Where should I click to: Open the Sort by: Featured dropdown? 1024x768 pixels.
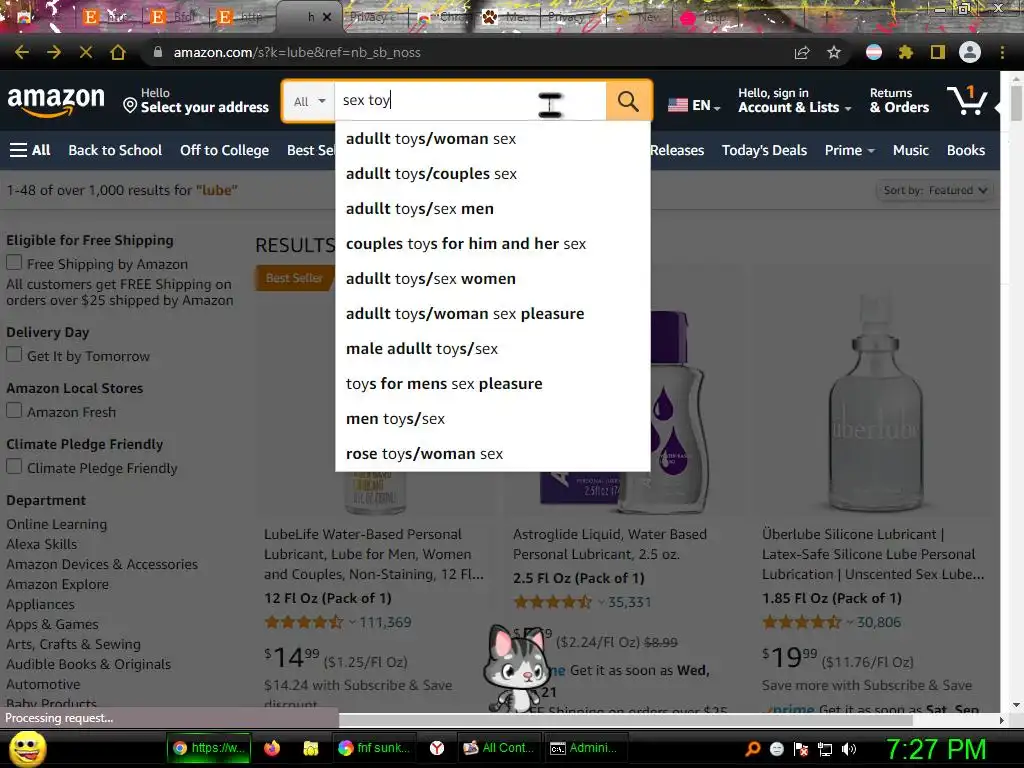934,190
